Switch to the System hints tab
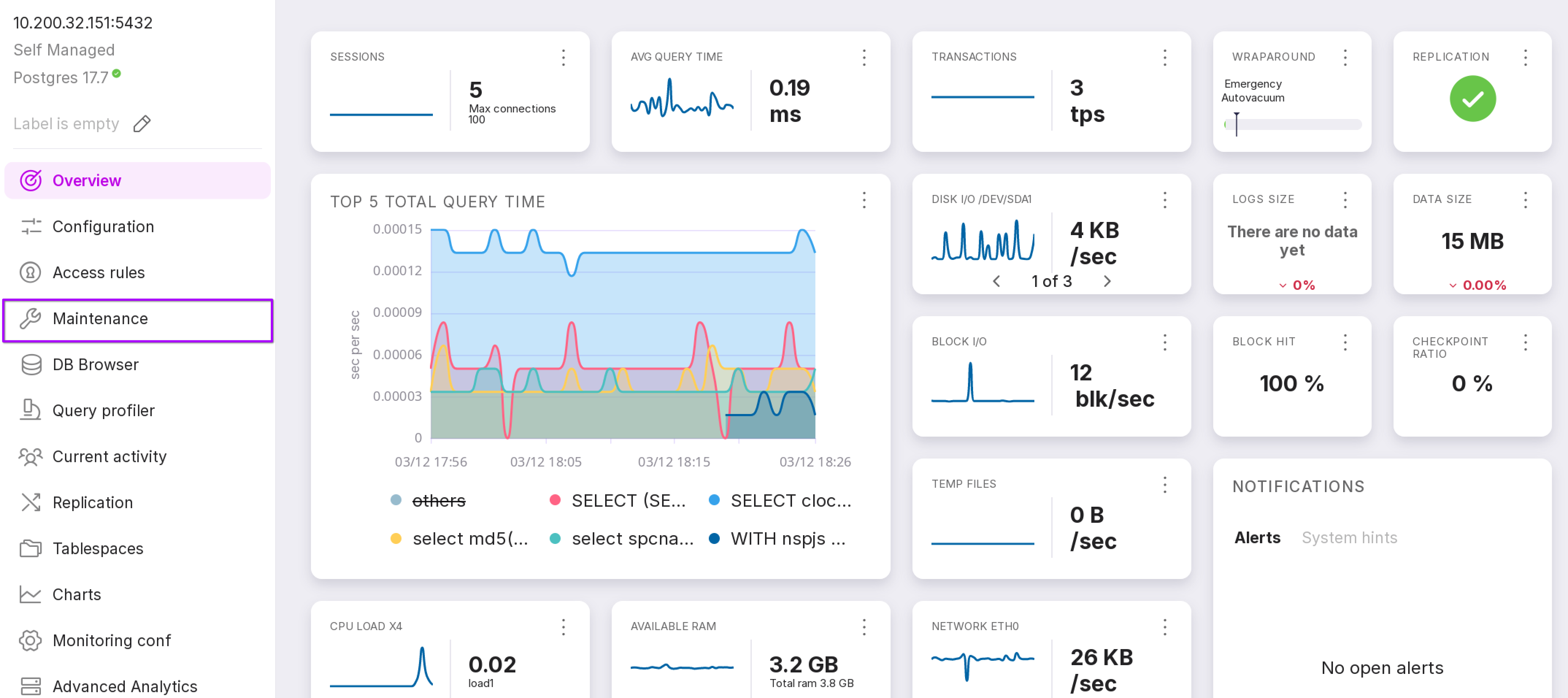The height and width of the screenshot is (698, 1568). tap(1349, 537)
